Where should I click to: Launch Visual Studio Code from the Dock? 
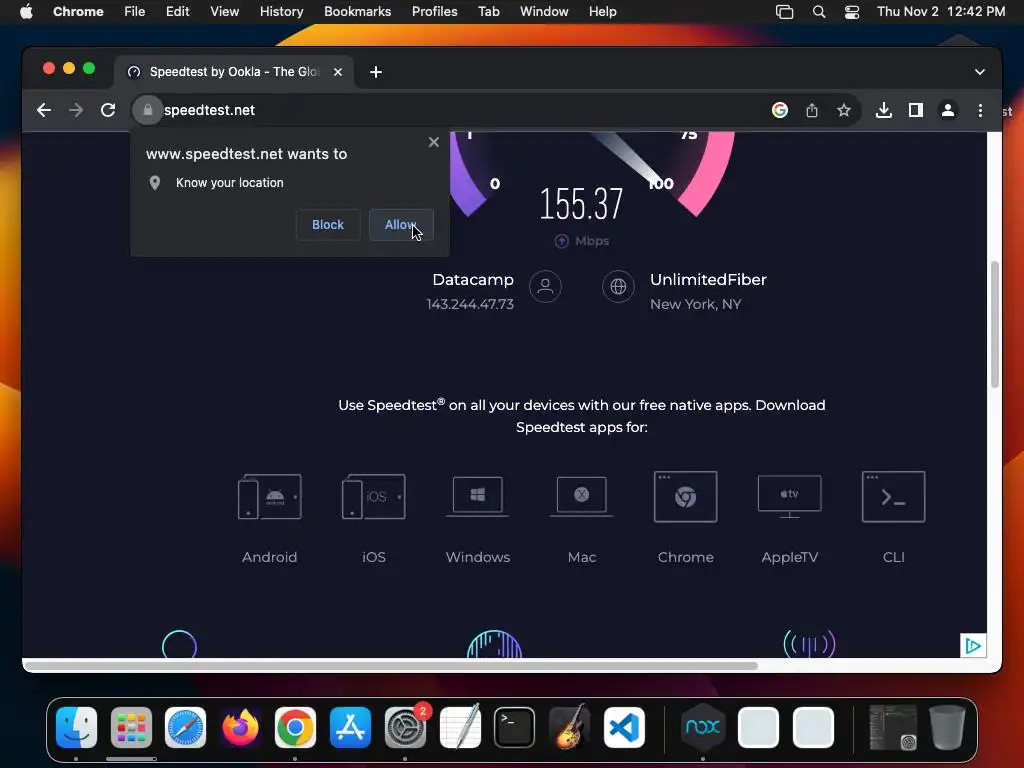[624, 727]
